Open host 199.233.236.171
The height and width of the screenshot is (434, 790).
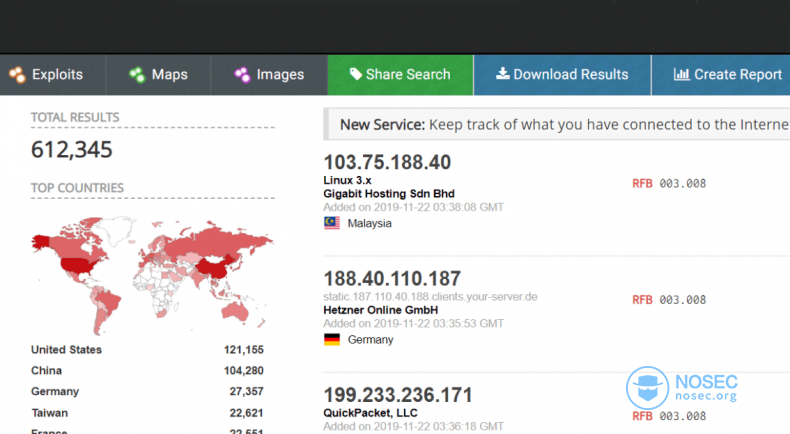[398, 395]
